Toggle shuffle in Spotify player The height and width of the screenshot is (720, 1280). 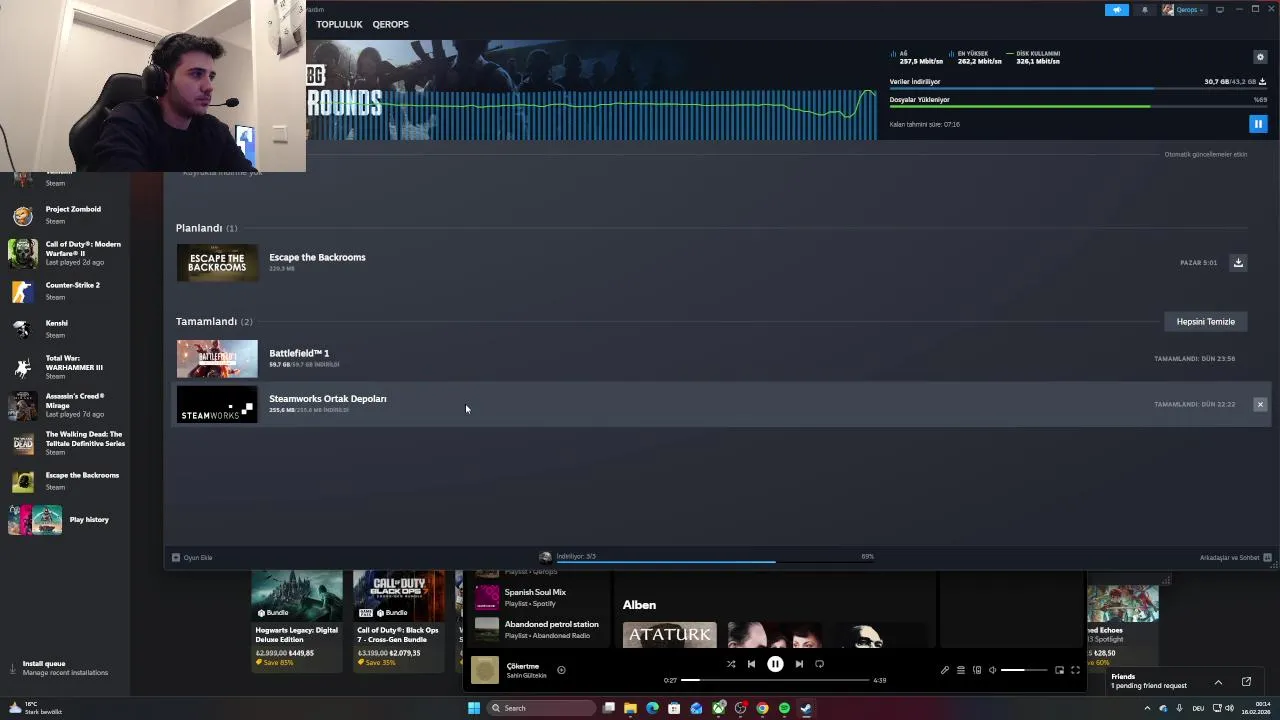click(x=731, y=664)
